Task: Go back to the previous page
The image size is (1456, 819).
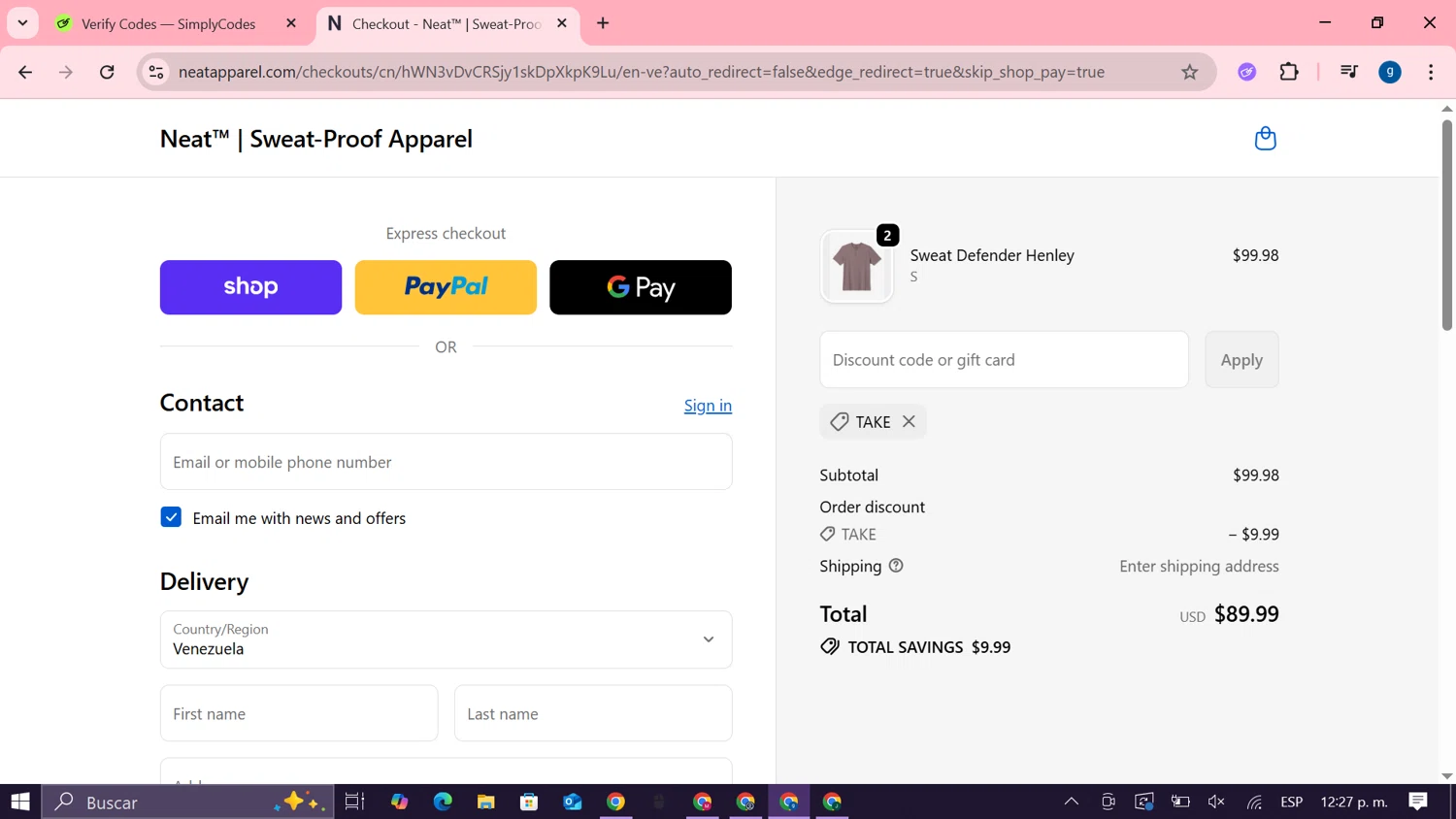Action: pos(25,72)
